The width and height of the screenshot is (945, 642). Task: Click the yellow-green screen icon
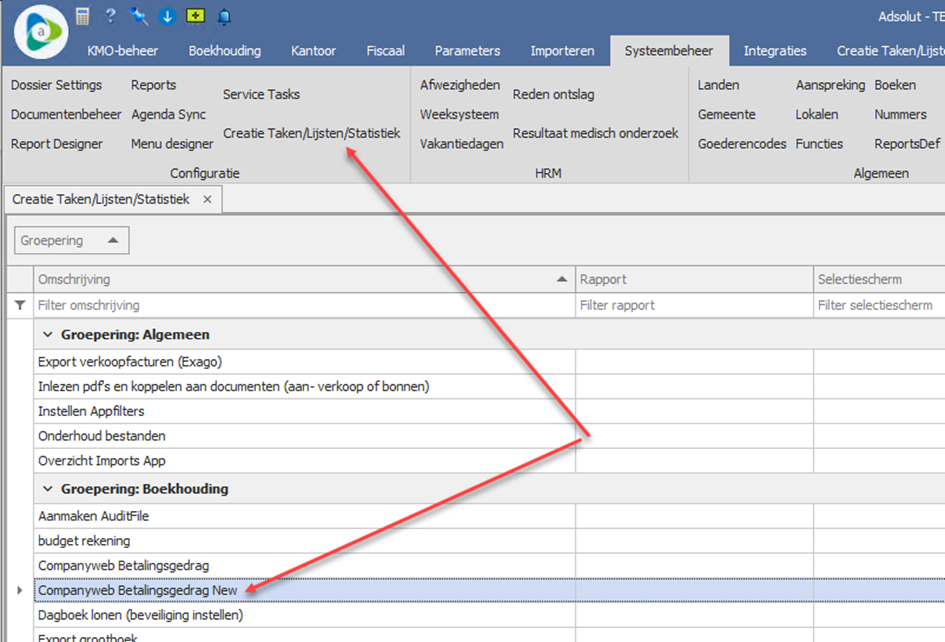[x=195, y=16]
